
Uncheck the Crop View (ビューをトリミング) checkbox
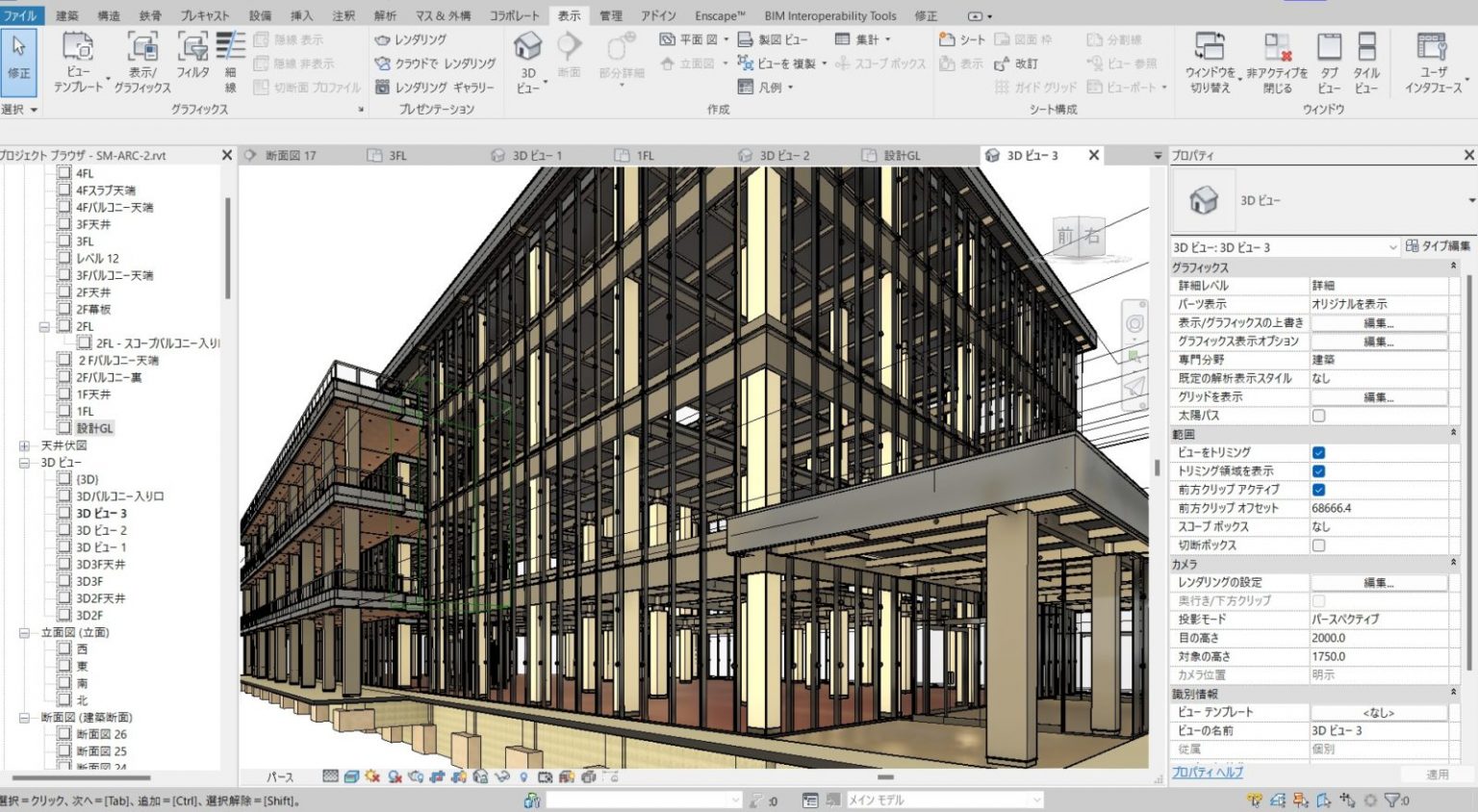pos(1318,452)
